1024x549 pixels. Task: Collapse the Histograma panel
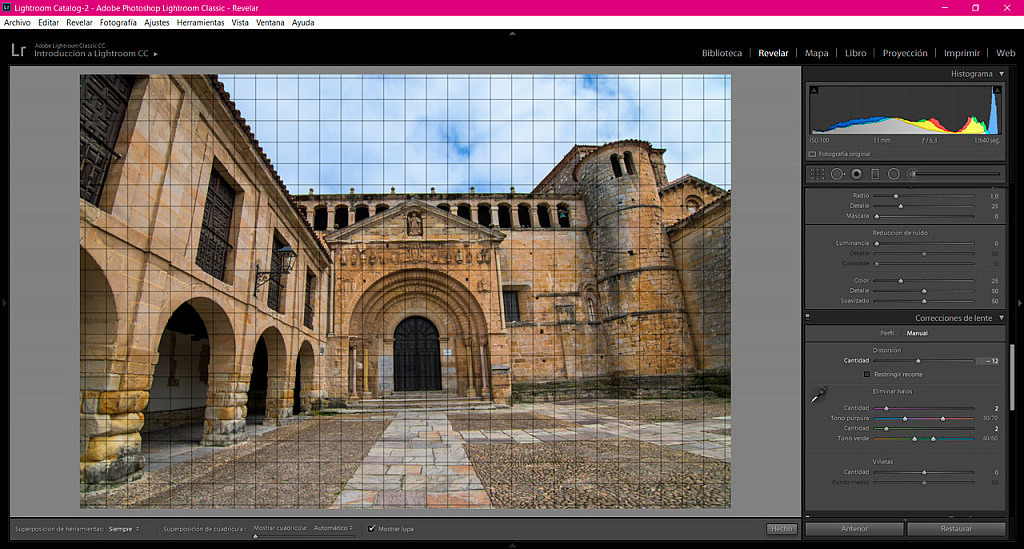coord(1002,74)
